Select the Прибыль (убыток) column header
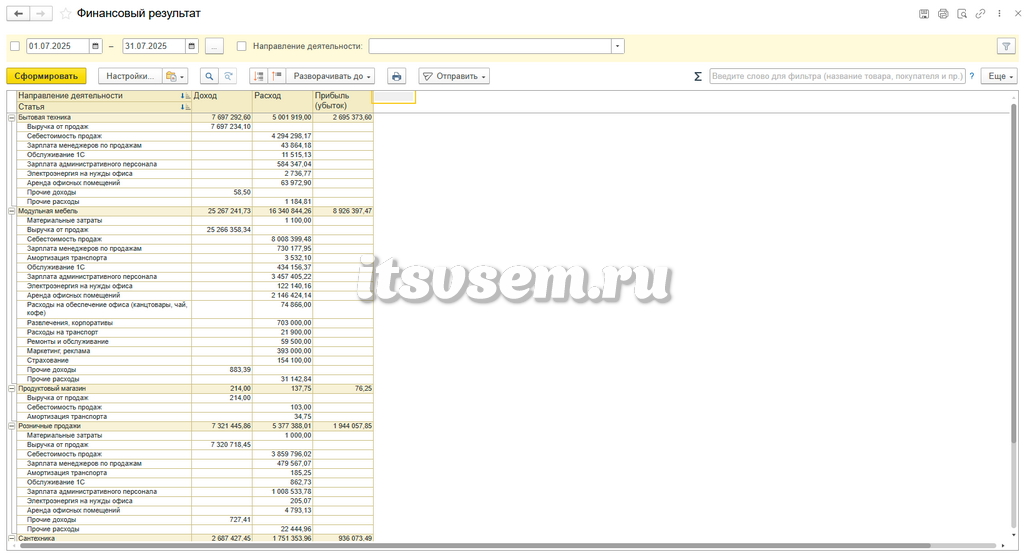The image size is (1024, 554). 343,101
